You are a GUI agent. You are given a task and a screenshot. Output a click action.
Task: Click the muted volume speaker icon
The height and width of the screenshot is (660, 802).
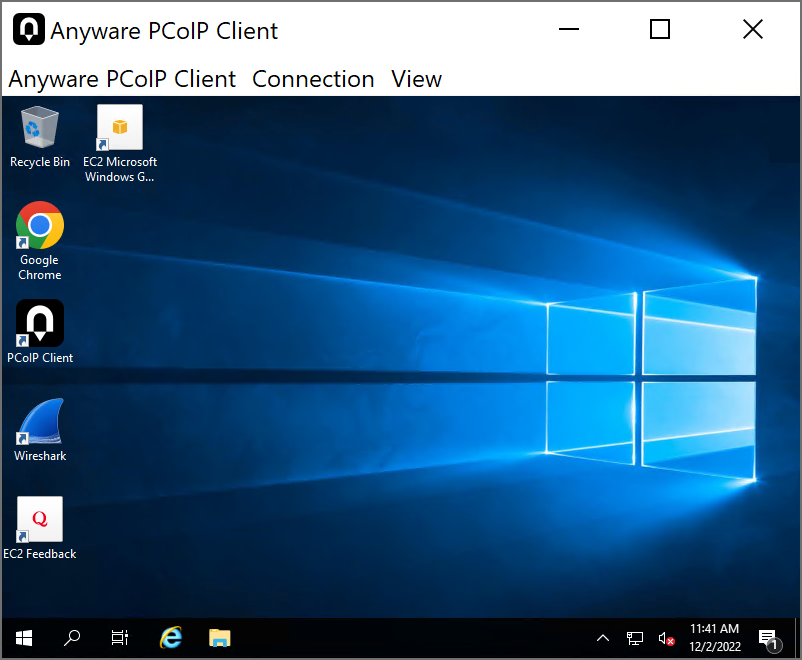tap(666, 638)
